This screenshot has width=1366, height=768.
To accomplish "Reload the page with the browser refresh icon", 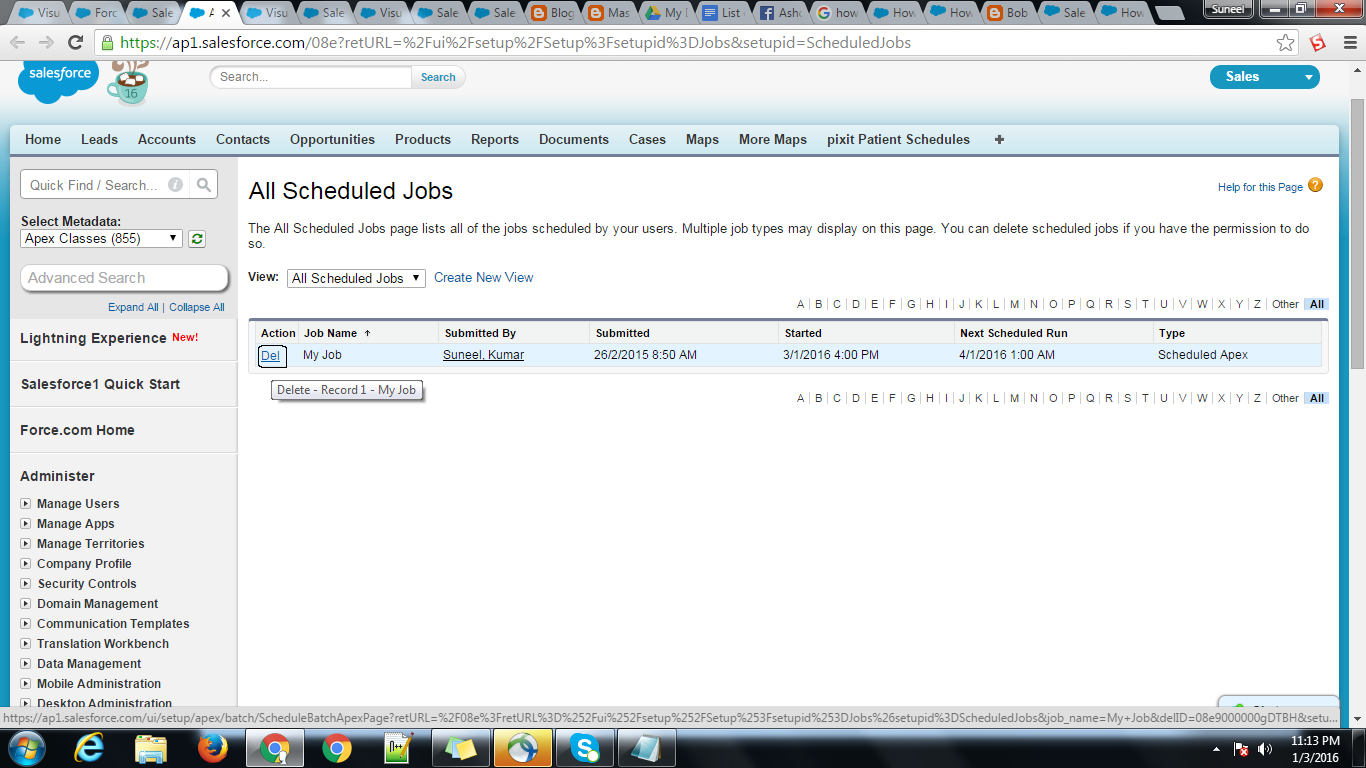I will point(75,43).
